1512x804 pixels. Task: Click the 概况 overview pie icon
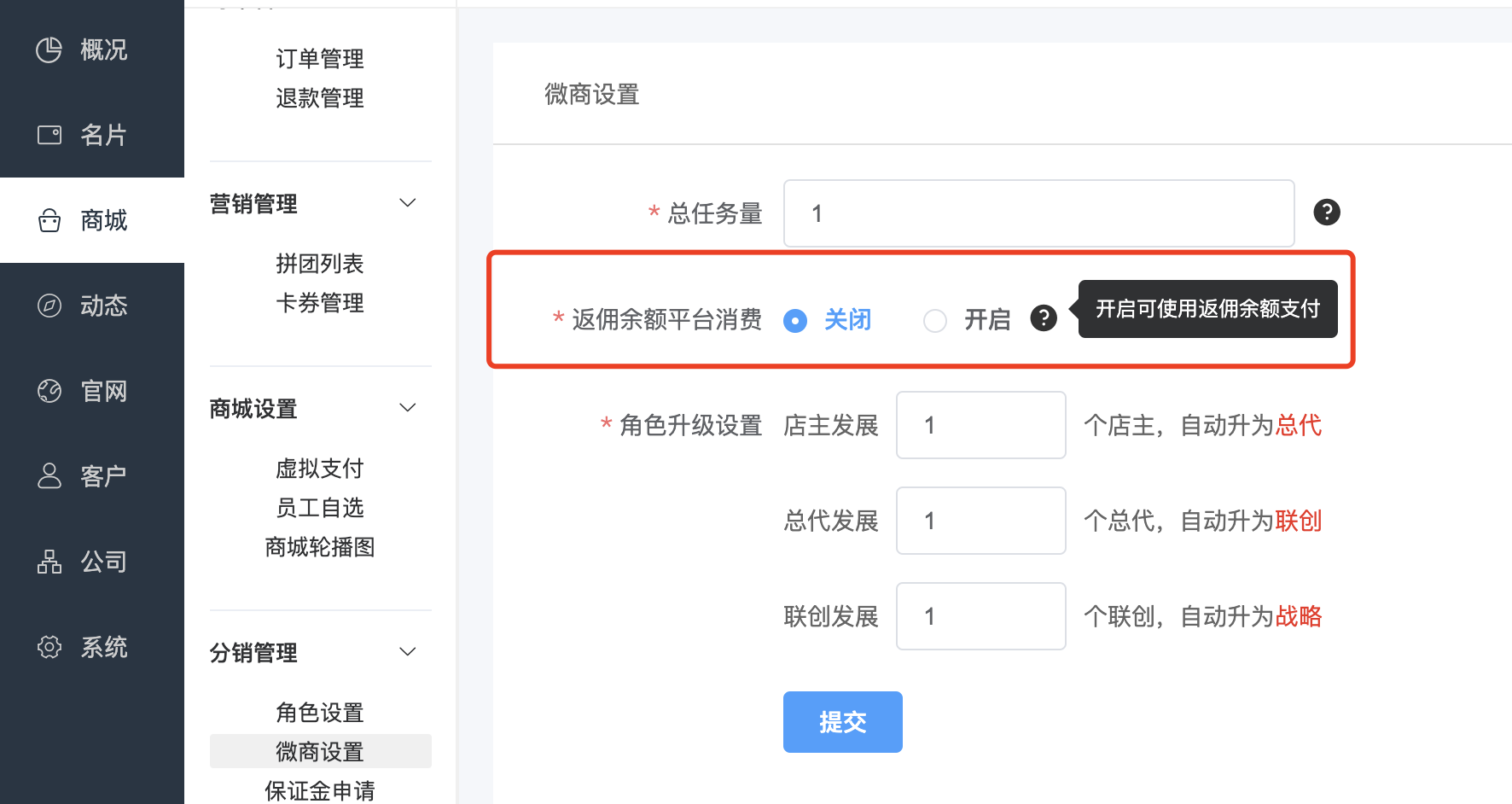click(x=49, y=50)
